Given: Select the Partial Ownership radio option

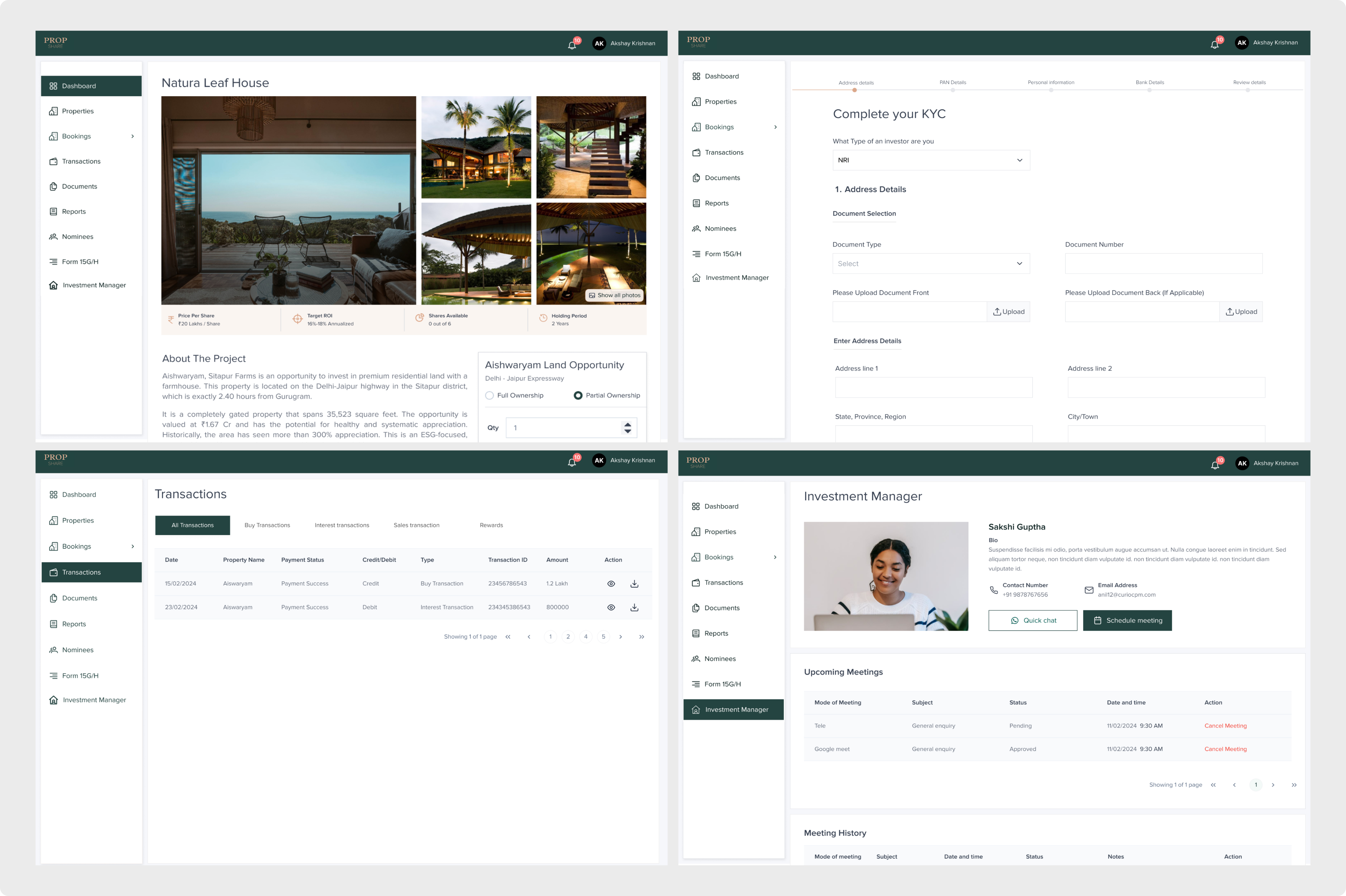Looking at the screenshot, I should 578,395.
